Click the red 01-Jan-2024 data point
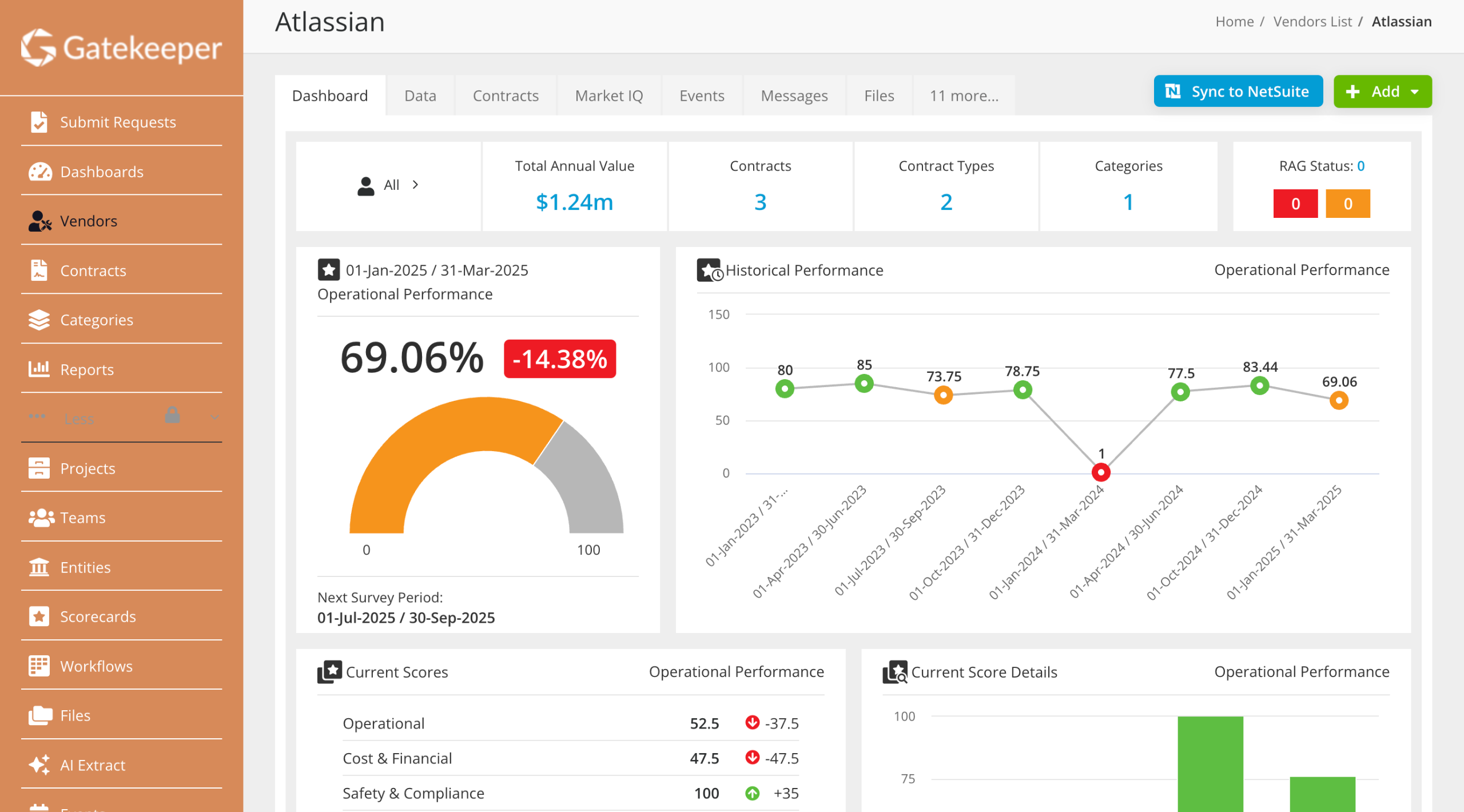 [x=1100, y=472]
